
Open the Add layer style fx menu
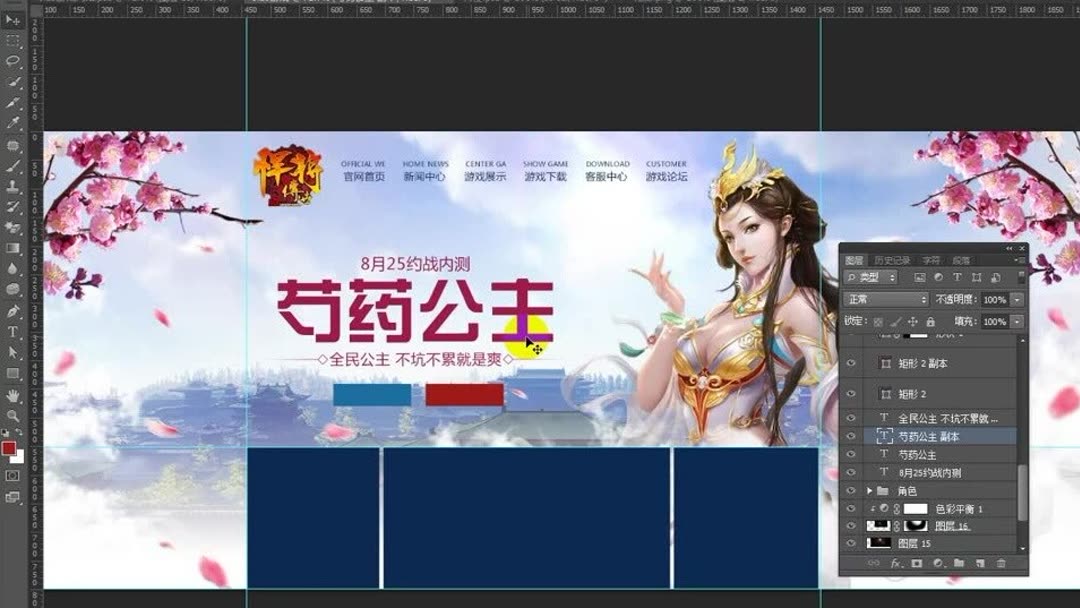pos(897,561)
